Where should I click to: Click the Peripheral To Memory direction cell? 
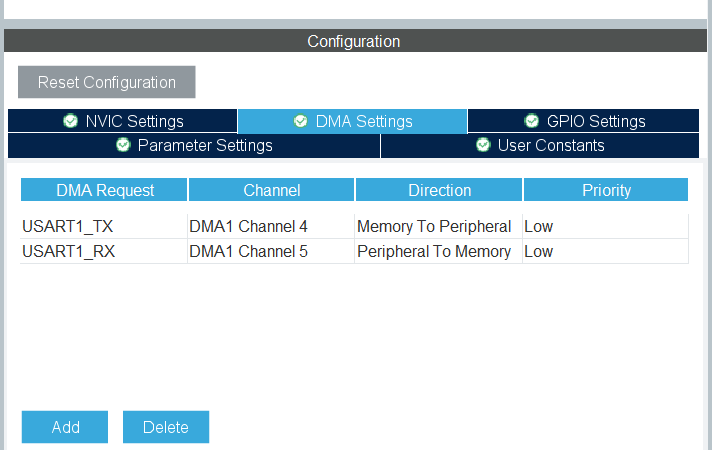(x=439, y=251)
